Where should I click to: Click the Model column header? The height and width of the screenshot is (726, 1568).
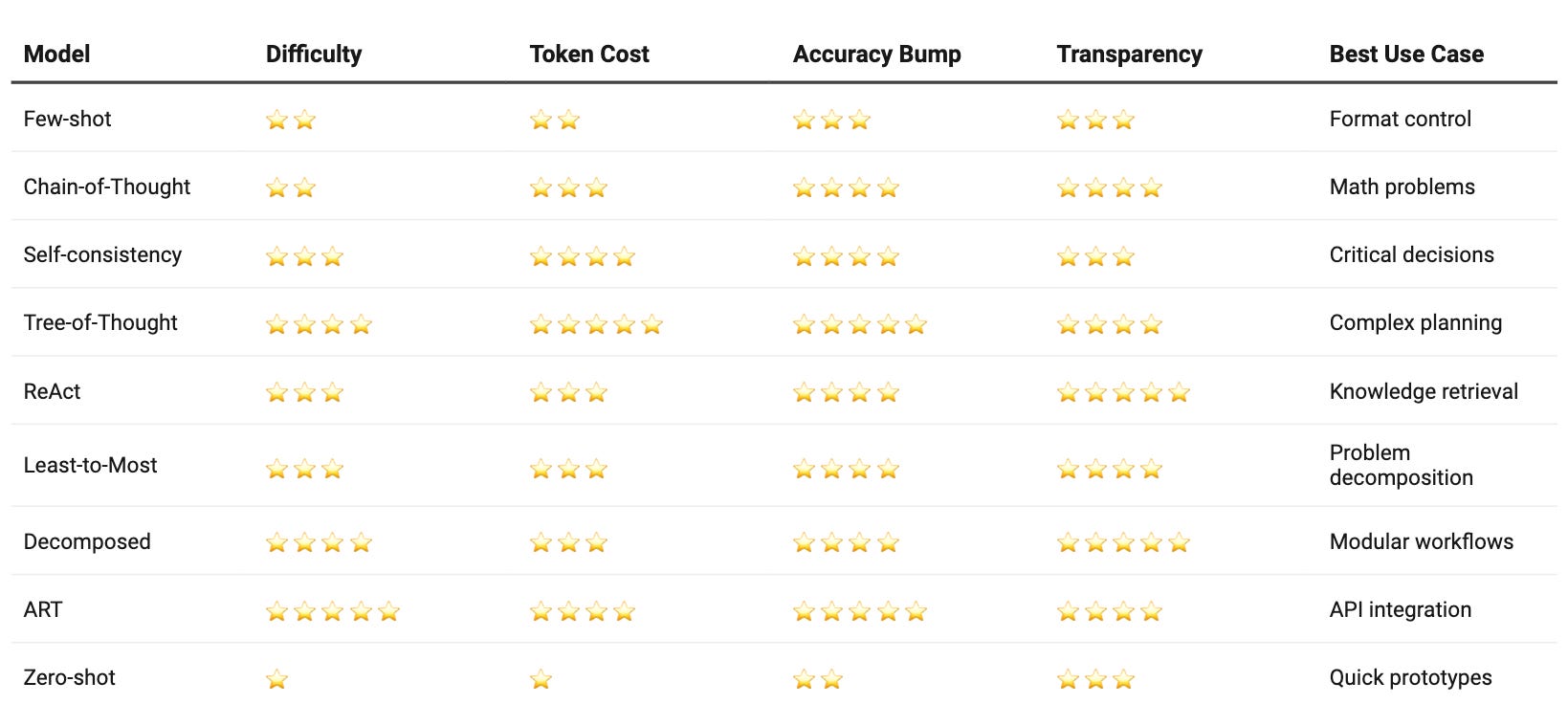click(56, 55)
